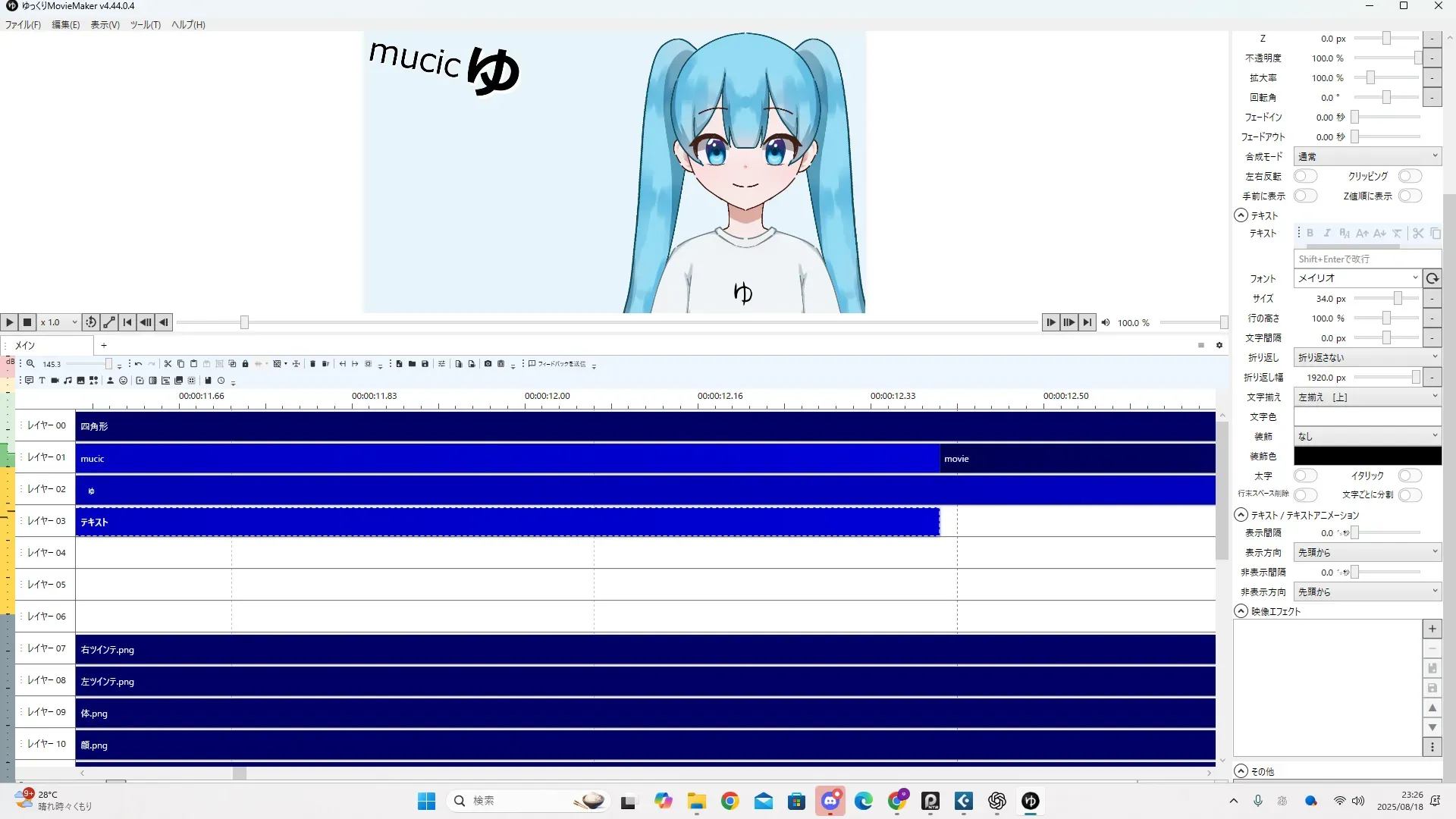The height and width of the screenshot is (819, 1456).
Task: Select the テキスト clip on レイヤー 03
Action: [x=507, y=522]
